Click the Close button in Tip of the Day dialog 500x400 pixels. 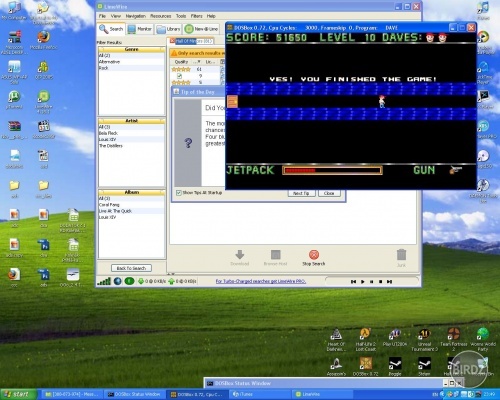click(x=329, y=193)
